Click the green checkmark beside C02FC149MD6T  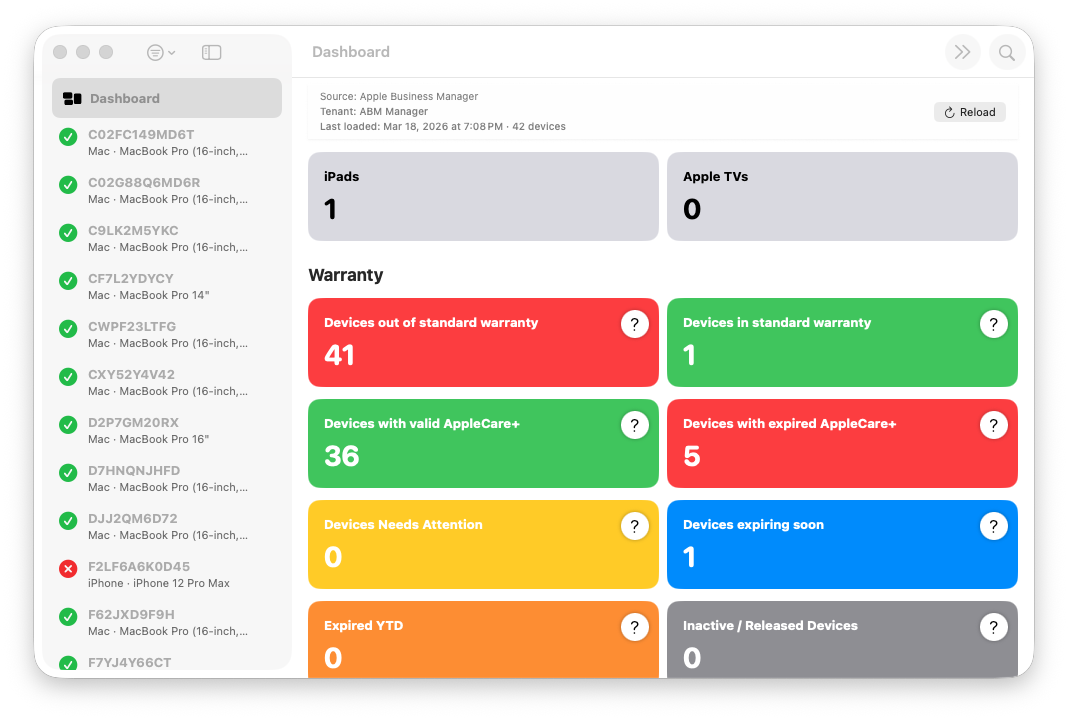pos(68,136)
